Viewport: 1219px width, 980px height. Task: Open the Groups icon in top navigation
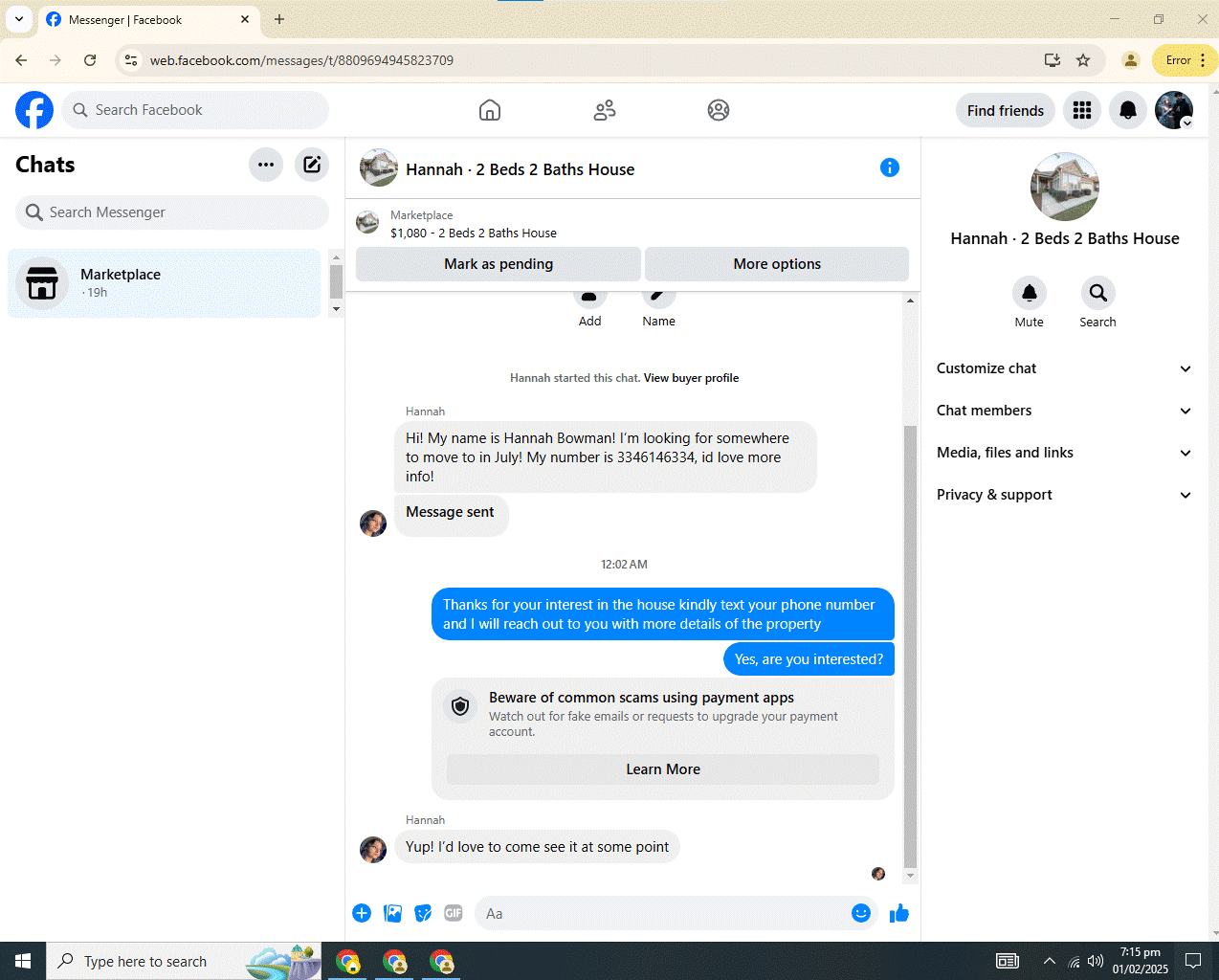[719, 110]
